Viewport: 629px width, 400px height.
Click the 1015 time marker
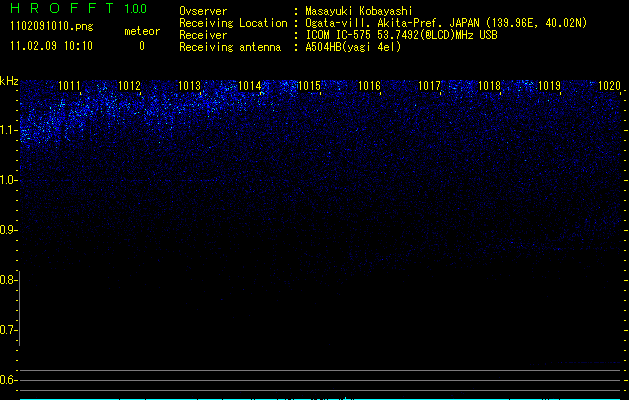click(310, 86)
